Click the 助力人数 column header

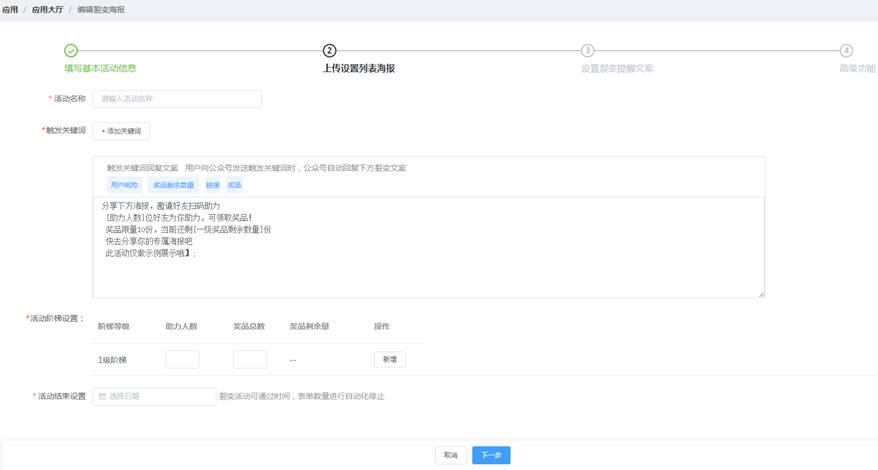click(x=181, y=326)
